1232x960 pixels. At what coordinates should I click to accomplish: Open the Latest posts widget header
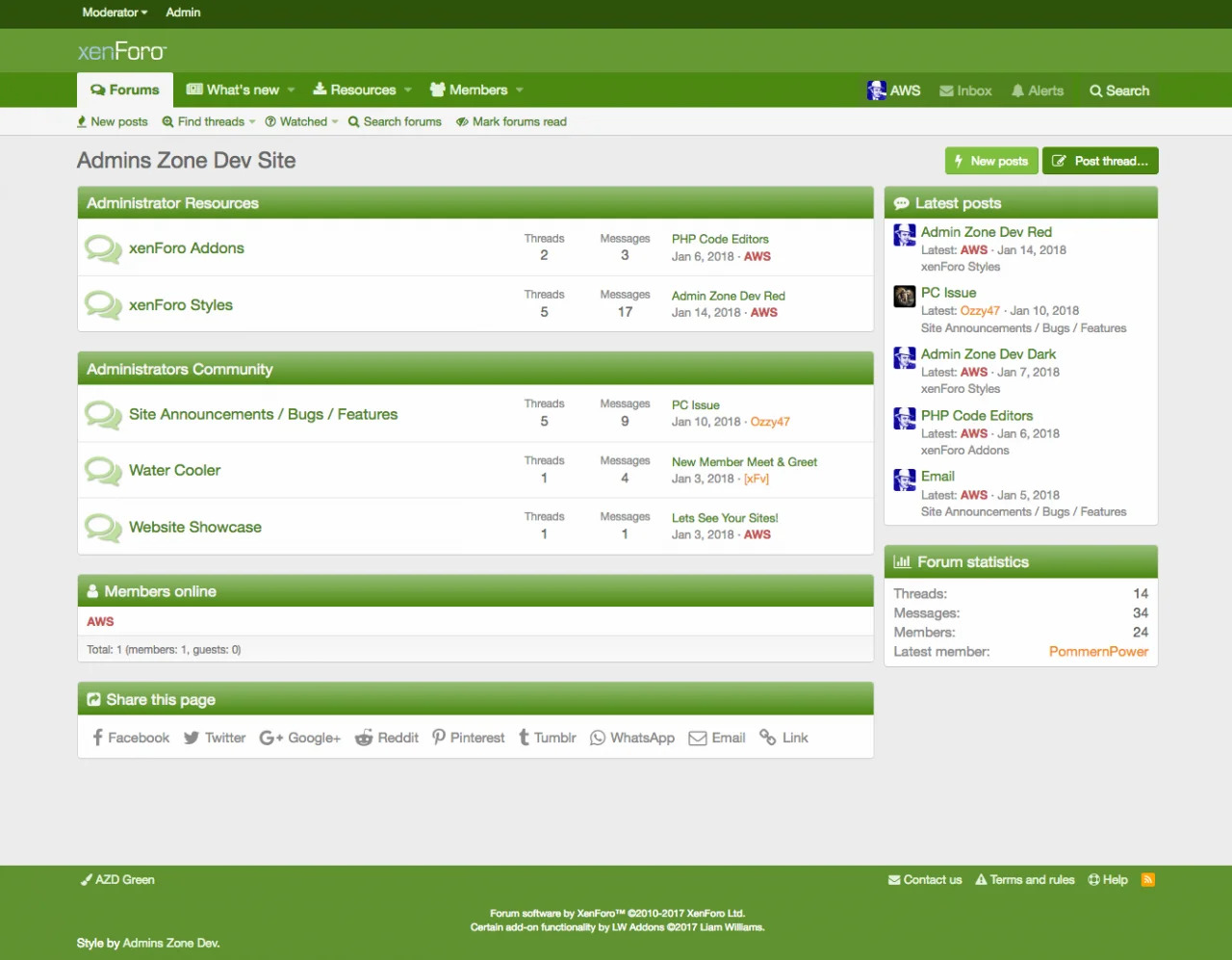point(959,203)
